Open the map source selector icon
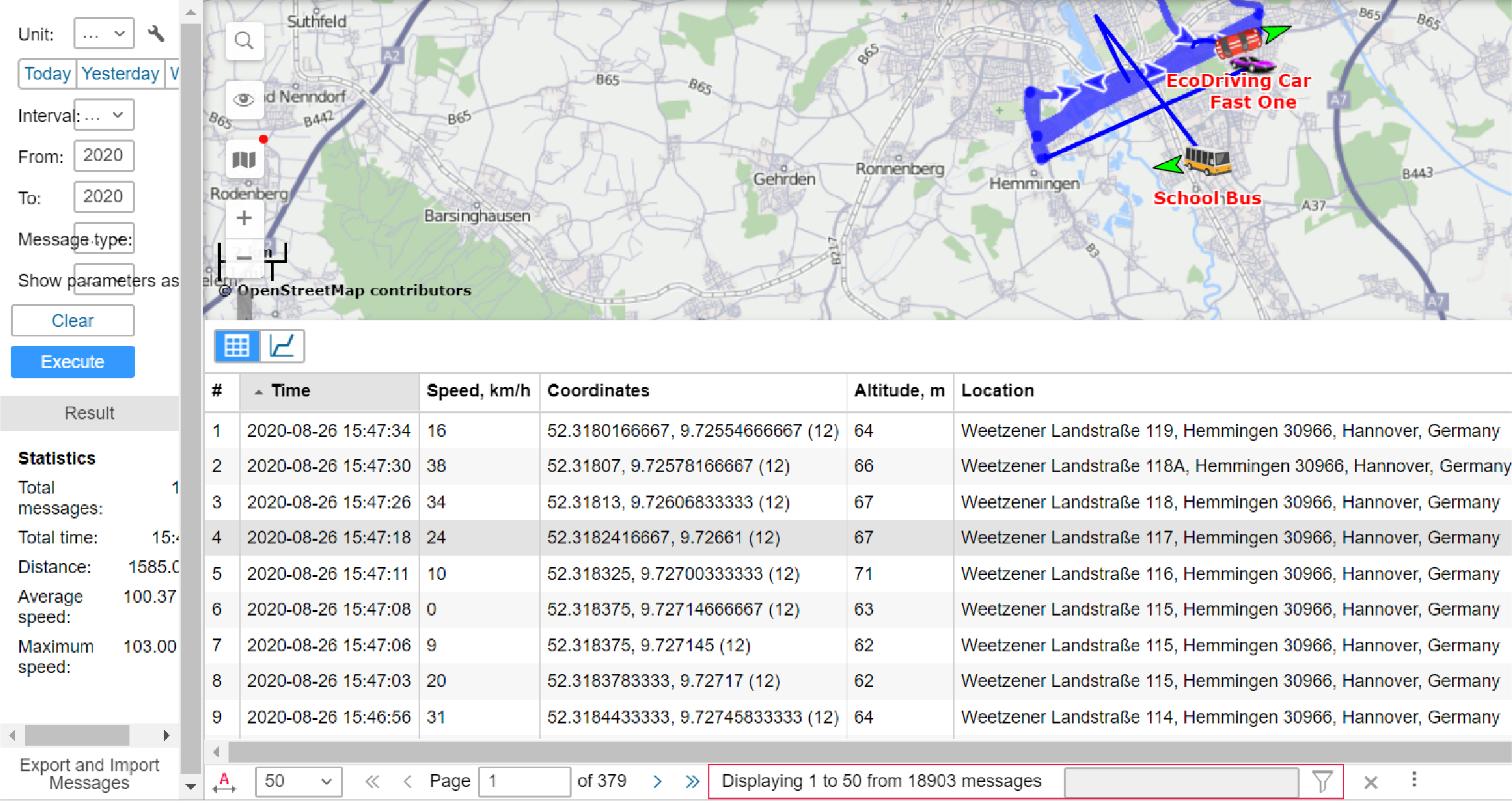The width and height of the screenshot is (1512, 803). [244, 160]
